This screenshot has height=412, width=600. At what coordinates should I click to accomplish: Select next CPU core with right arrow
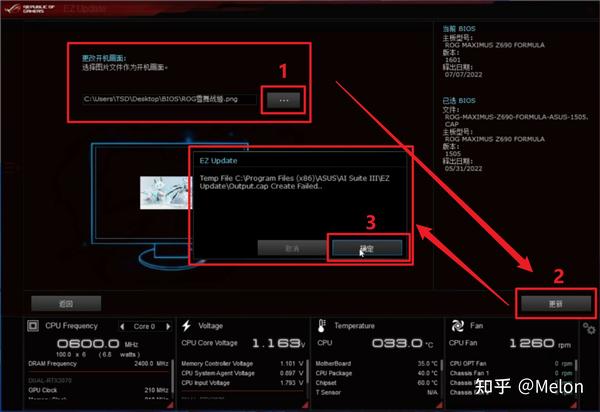pos(168,326)
